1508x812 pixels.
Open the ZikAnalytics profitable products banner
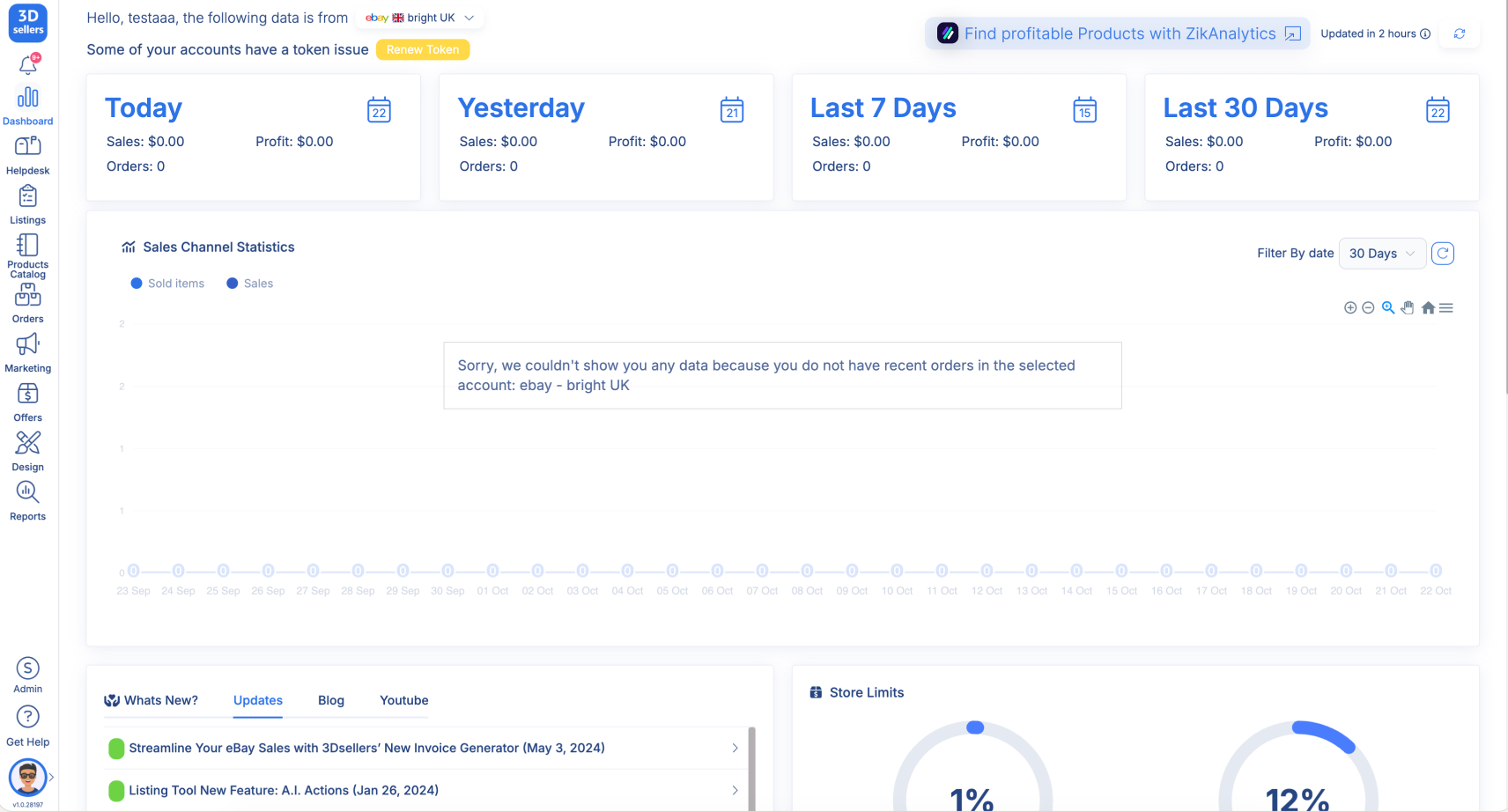[1118, 33]
